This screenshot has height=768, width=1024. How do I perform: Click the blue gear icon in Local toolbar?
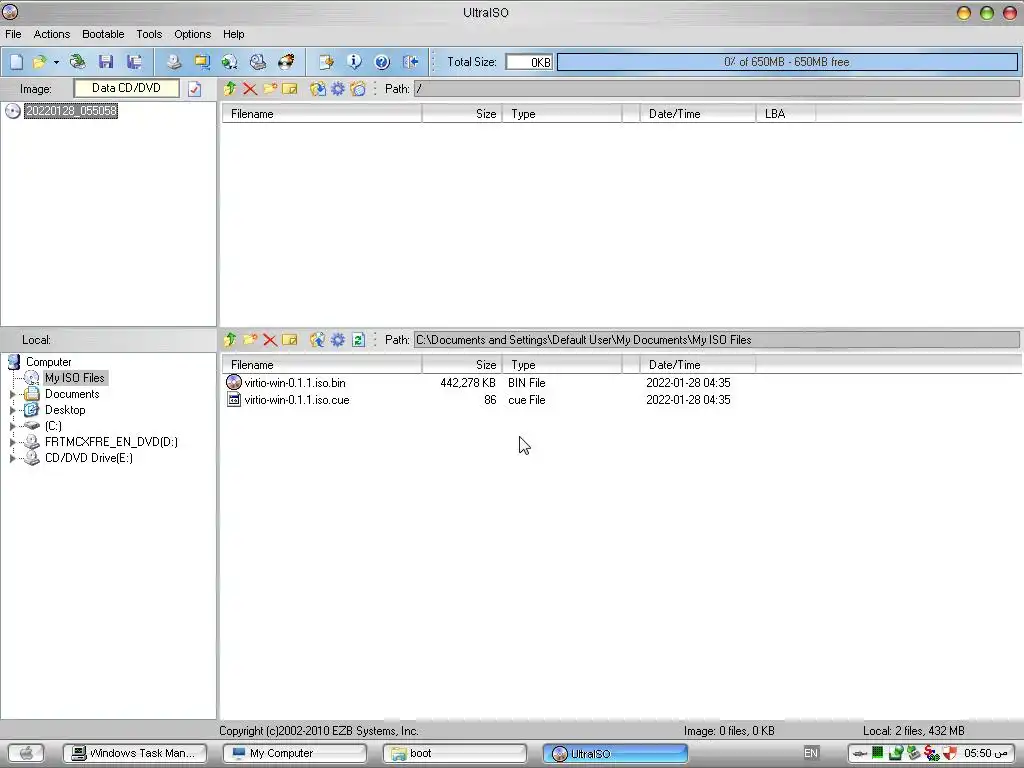(338, 340)
